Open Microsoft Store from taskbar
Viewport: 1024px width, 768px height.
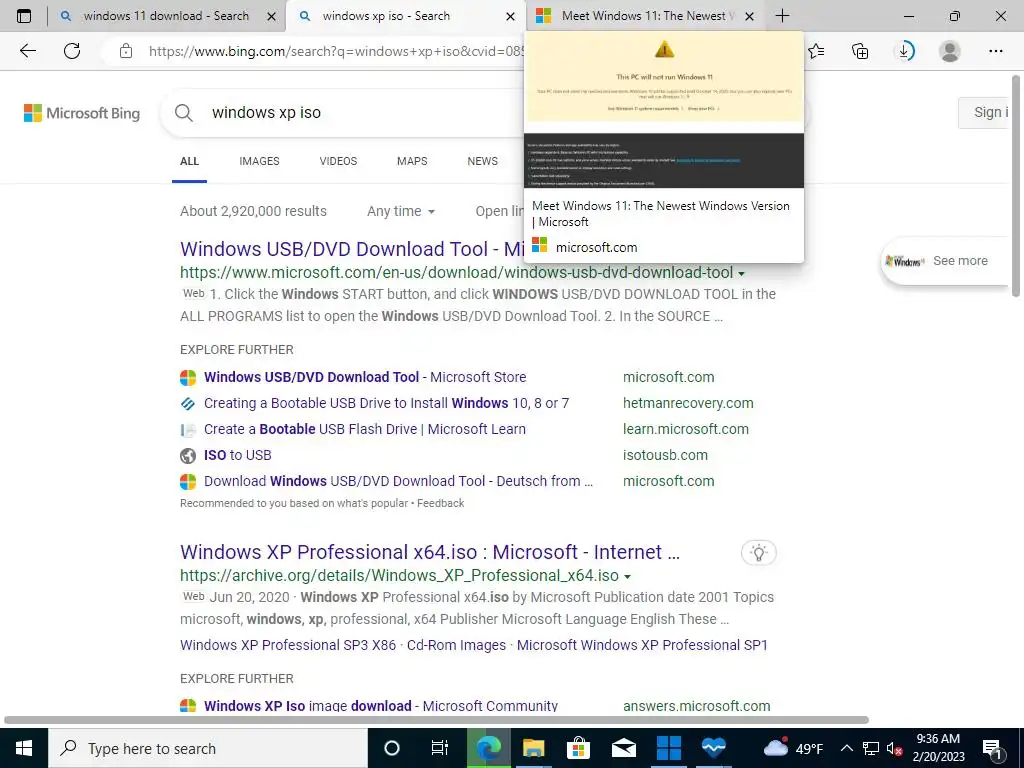[578, 748]
